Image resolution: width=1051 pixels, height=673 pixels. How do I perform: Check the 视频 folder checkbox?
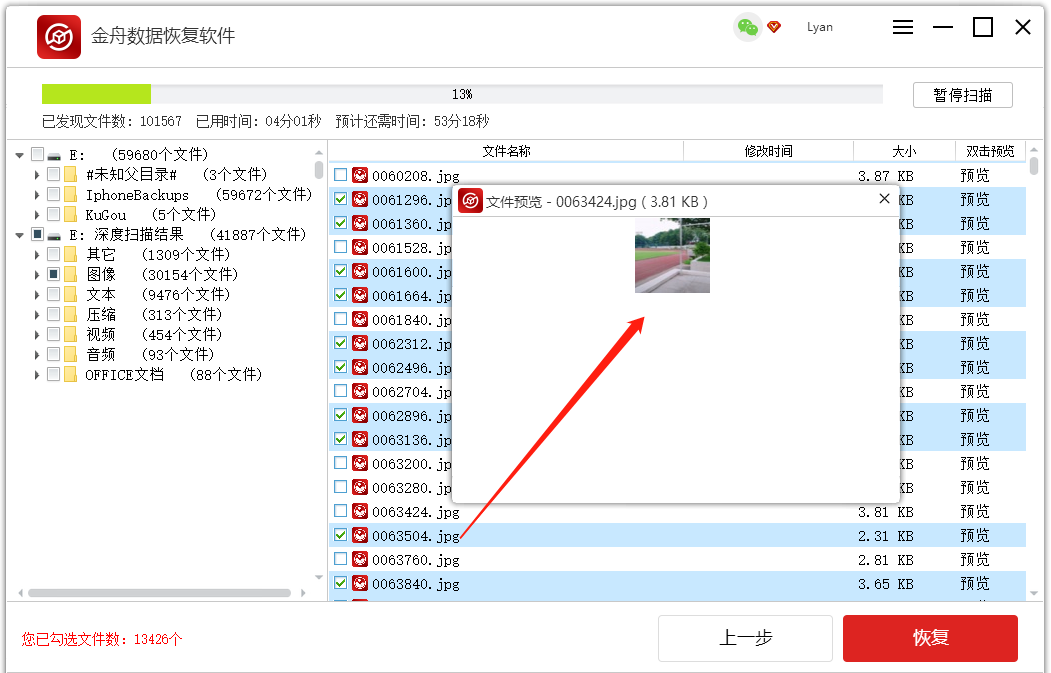click(54, 334)
